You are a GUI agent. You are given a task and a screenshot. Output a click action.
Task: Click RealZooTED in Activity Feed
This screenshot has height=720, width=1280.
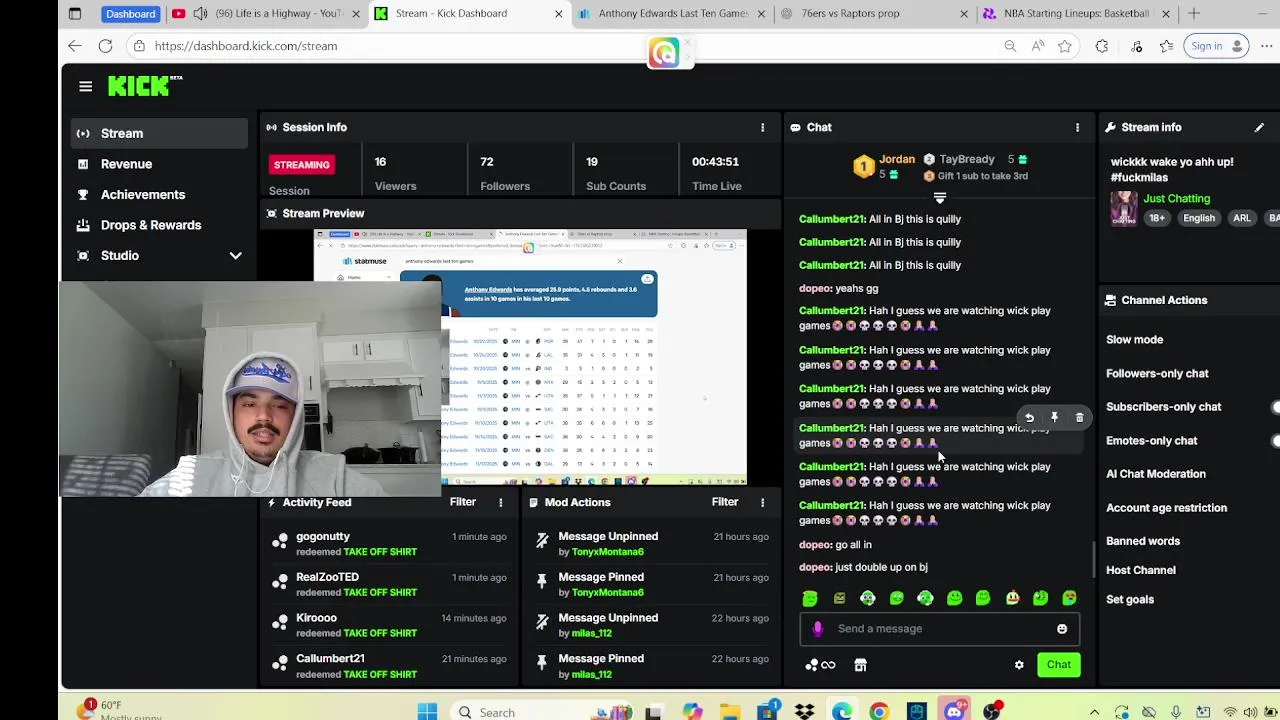pos(327,577)
